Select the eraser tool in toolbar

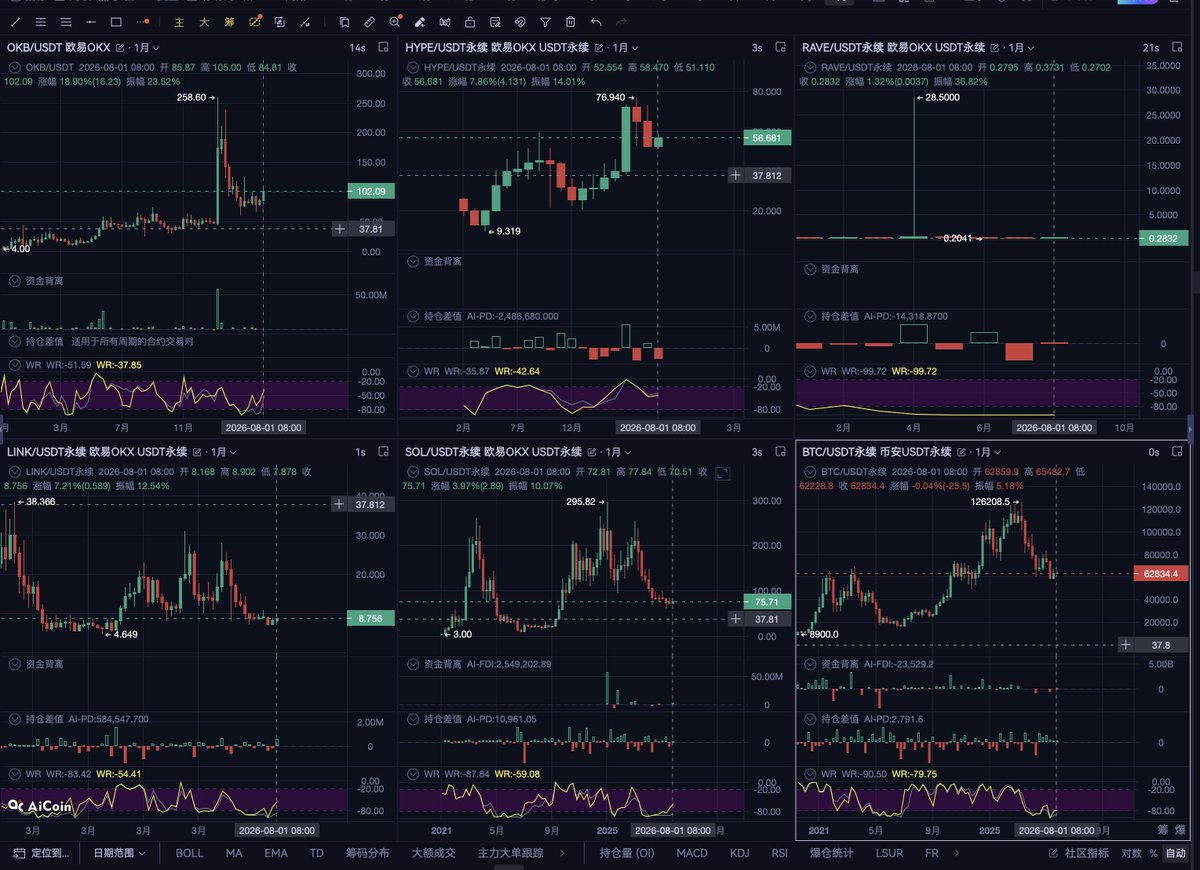[420, 21]
